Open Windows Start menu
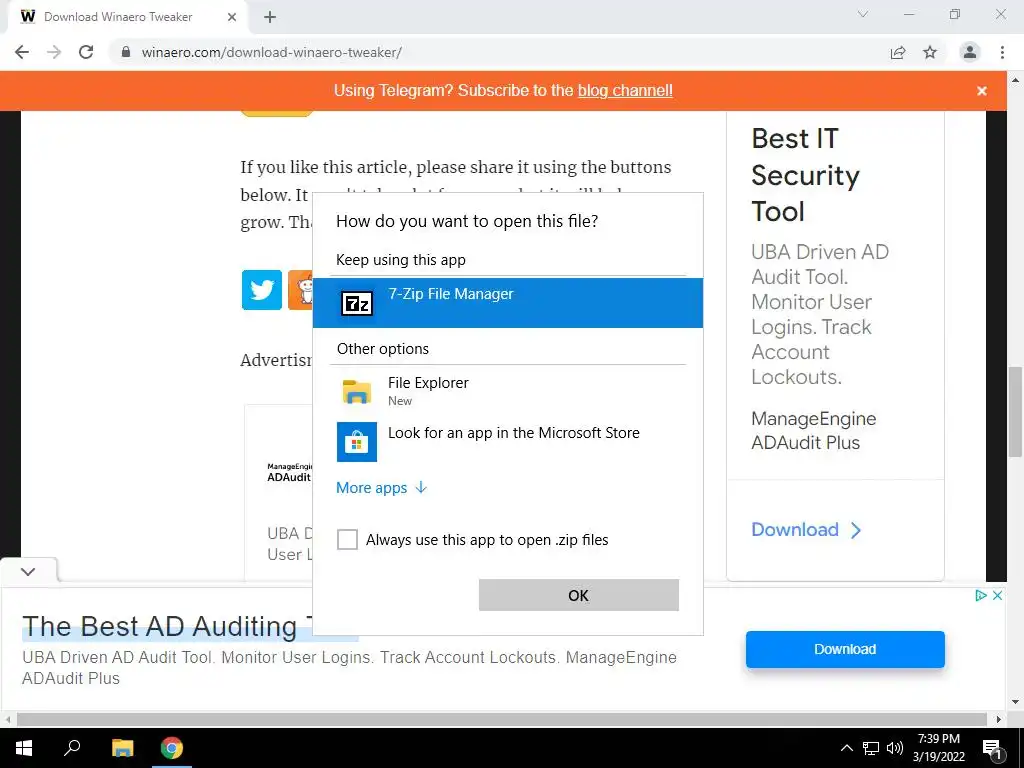Viewport: 1024px width, 768px height. (24, 748)
